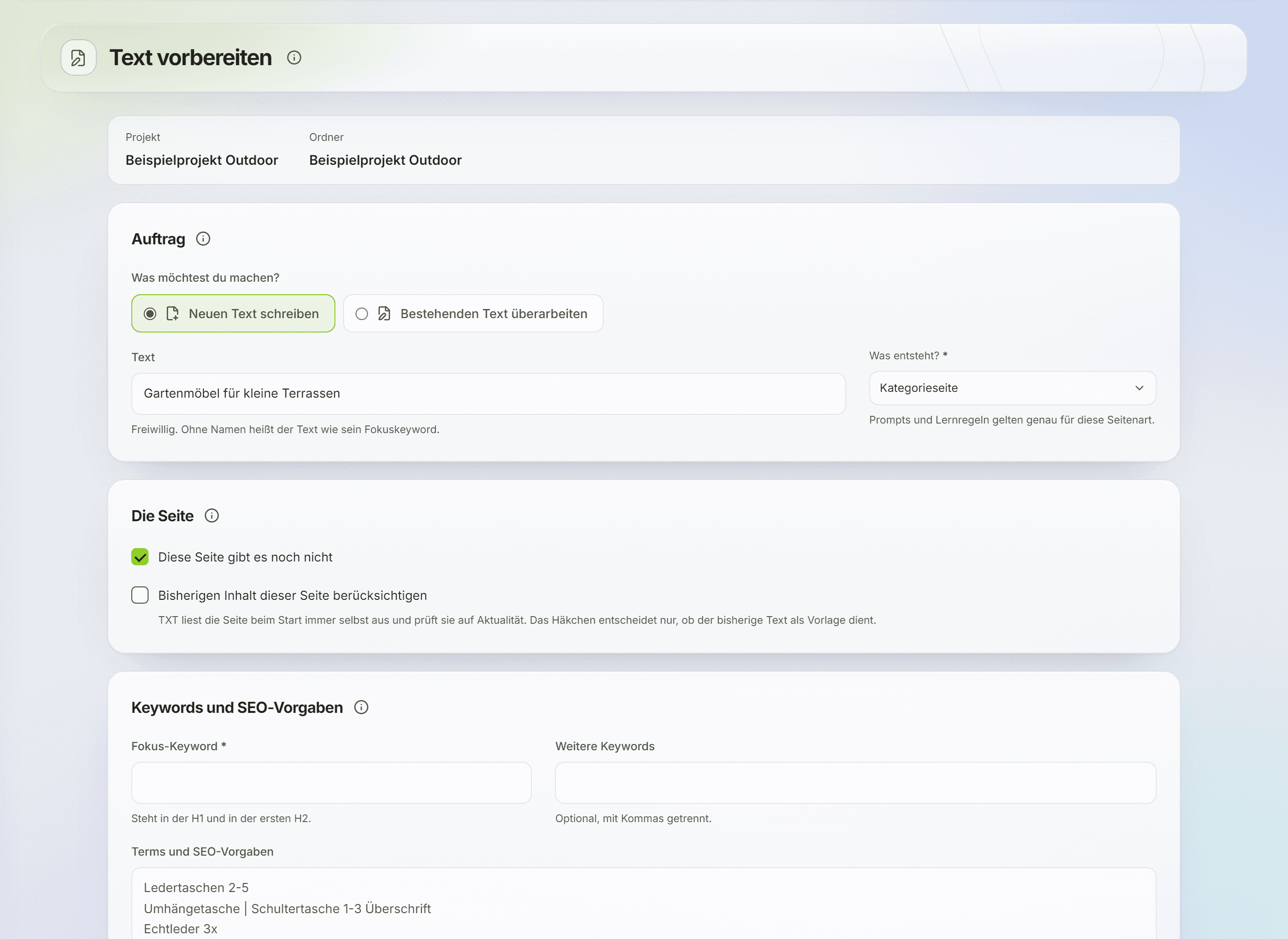Click the document icon beside Text vorbereiten

tap(79, 57)
